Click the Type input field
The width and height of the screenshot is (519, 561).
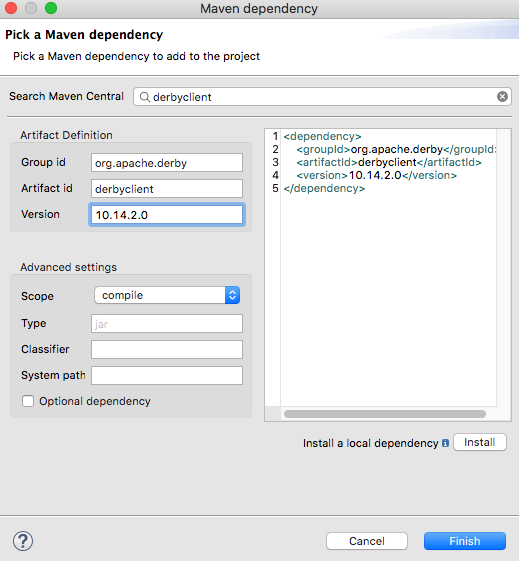point(167,323)
